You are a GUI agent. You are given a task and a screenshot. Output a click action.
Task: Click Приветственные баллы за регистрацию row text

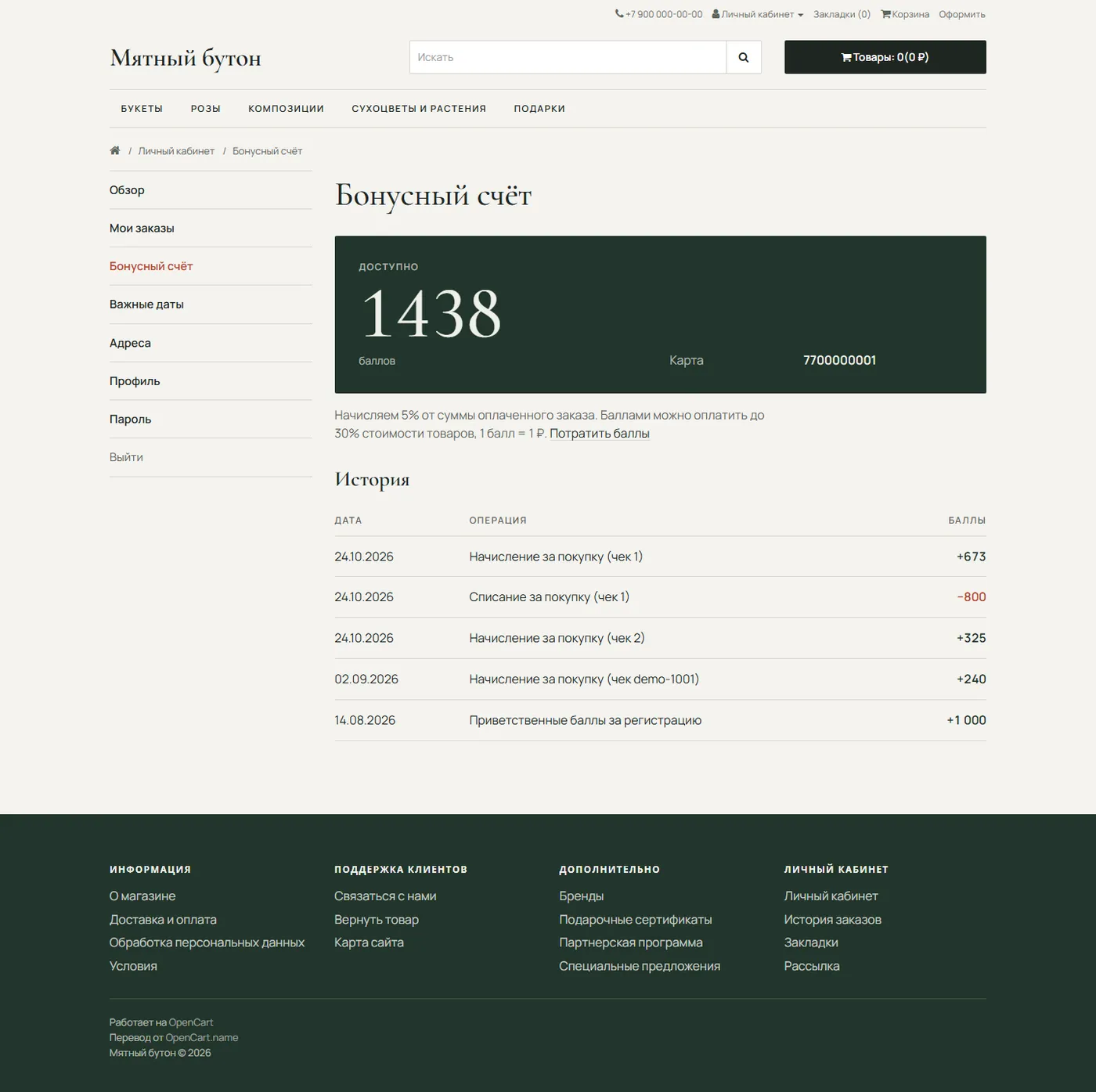coord(585,720)
